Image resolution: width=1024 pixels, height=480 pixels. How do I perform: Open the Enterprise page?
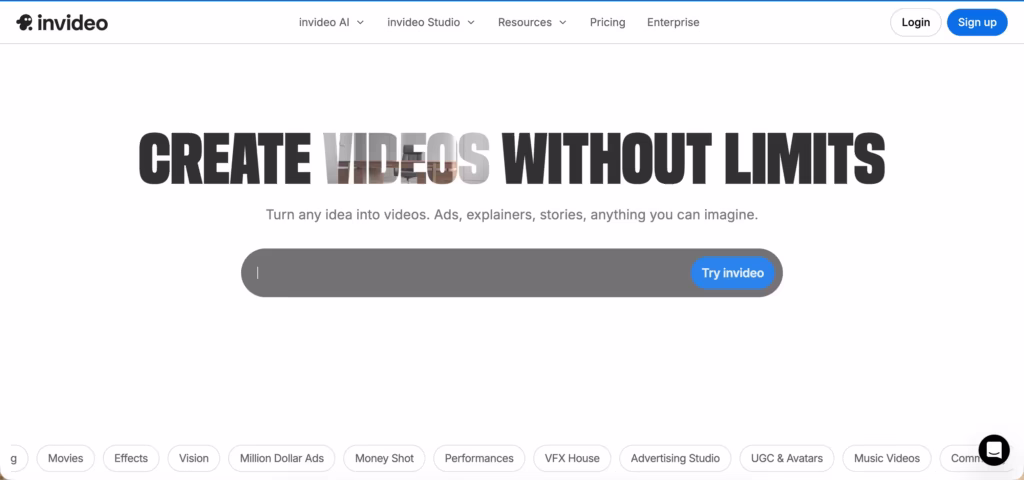673,22
